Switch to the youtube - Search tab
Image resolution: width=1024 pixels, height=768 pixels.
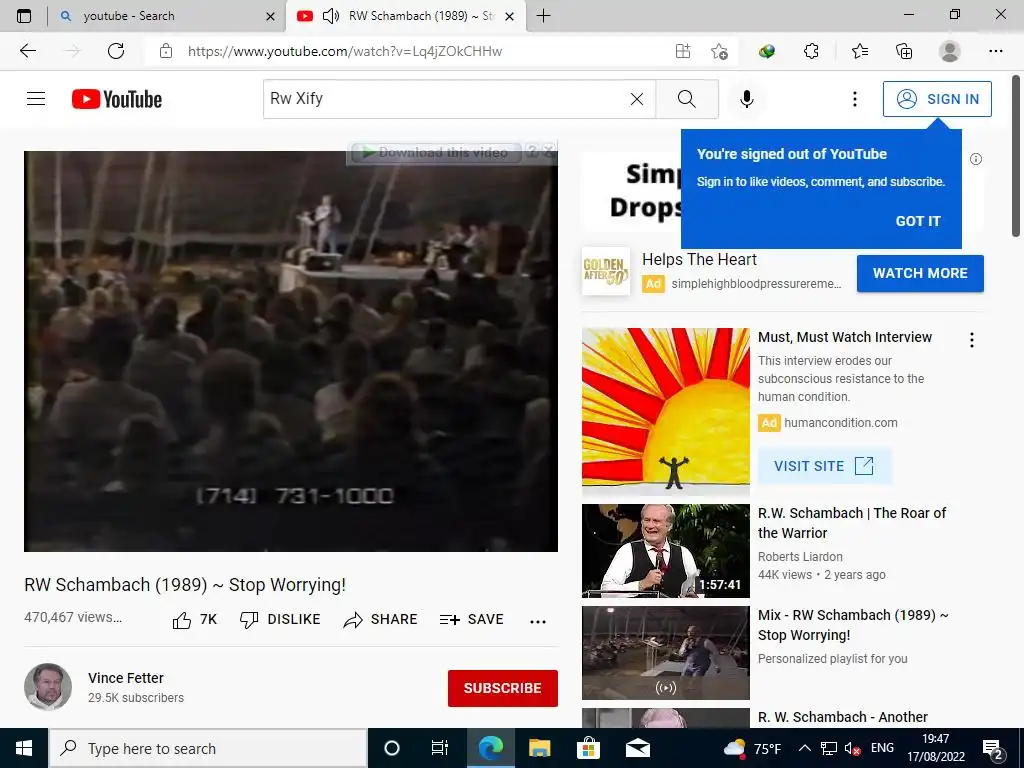pos(167,16)
